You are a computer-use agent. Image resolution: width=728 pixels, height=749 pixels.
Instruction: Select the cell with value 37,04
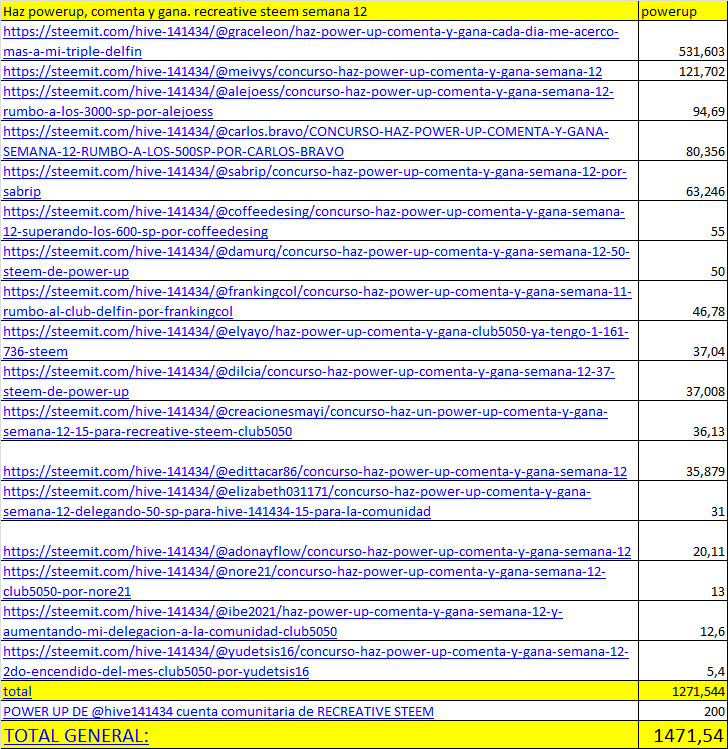683,342
